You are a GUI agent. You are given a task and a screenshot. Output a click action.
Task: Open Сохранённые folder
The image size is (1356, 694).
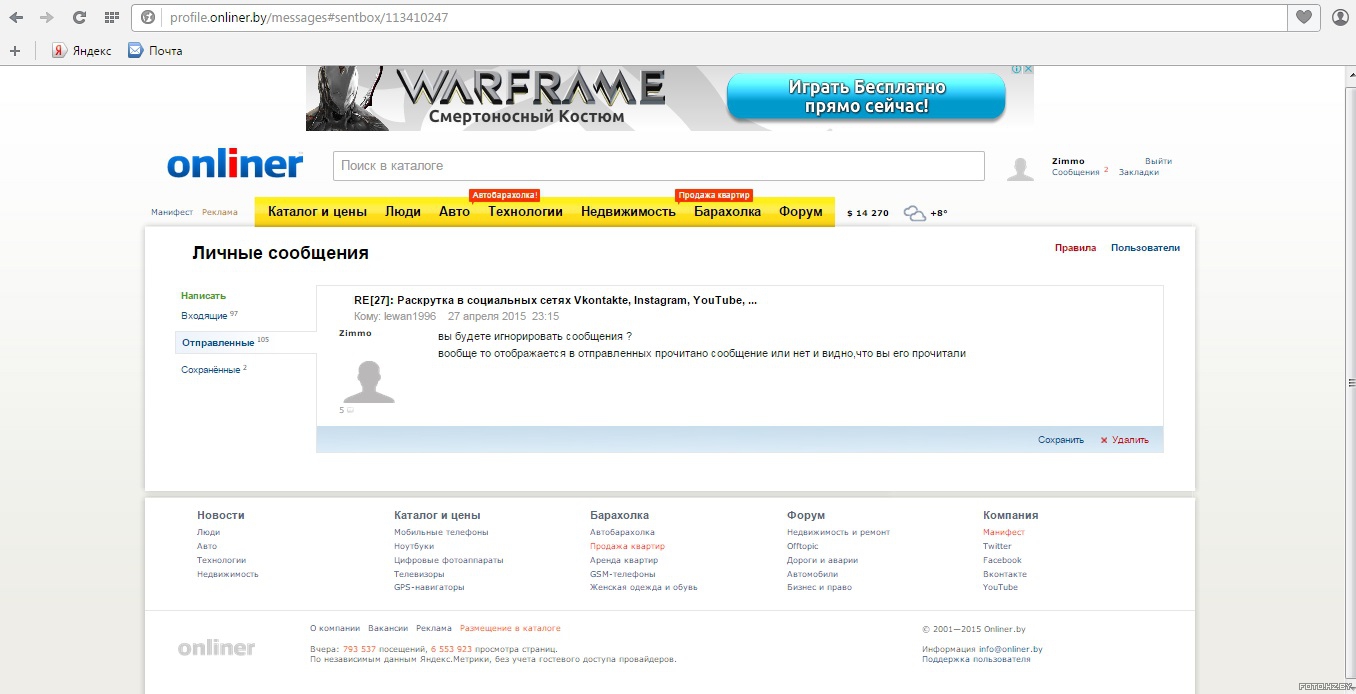click(x=211, y=370)
